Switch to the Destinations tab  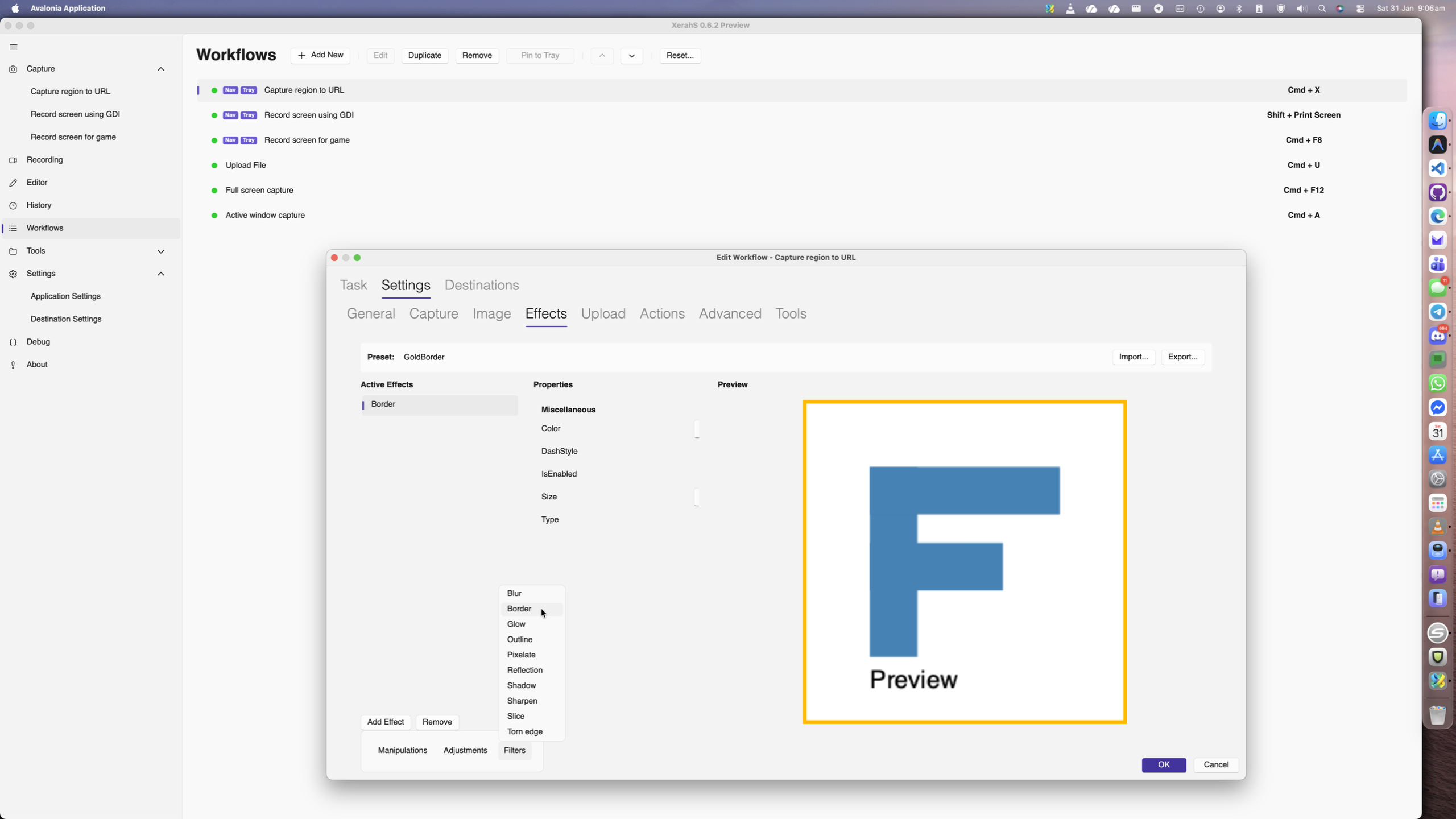[x=481, y=285]
